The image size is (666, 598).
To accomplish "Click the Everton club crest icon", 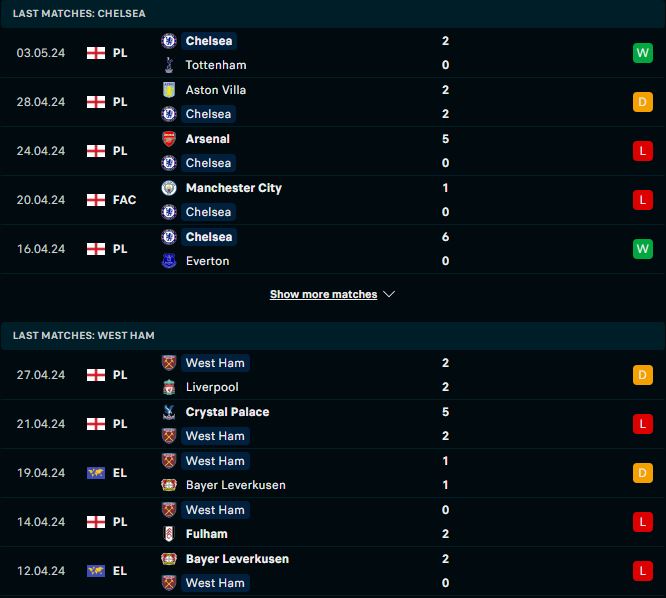I will [x=169, y=261].
